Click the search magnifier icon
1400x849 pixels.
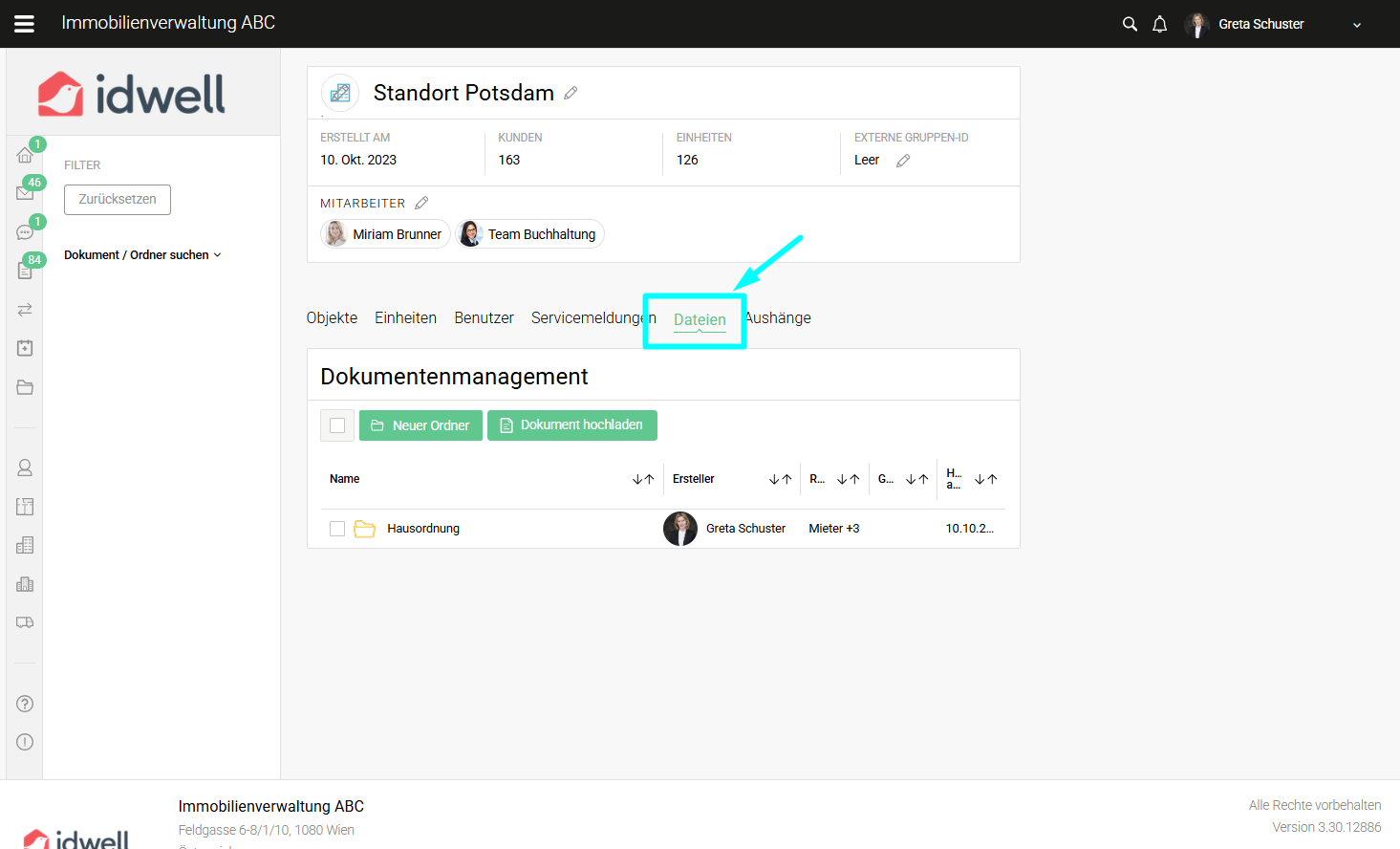pyautogui.click(x=1130, y=24)
